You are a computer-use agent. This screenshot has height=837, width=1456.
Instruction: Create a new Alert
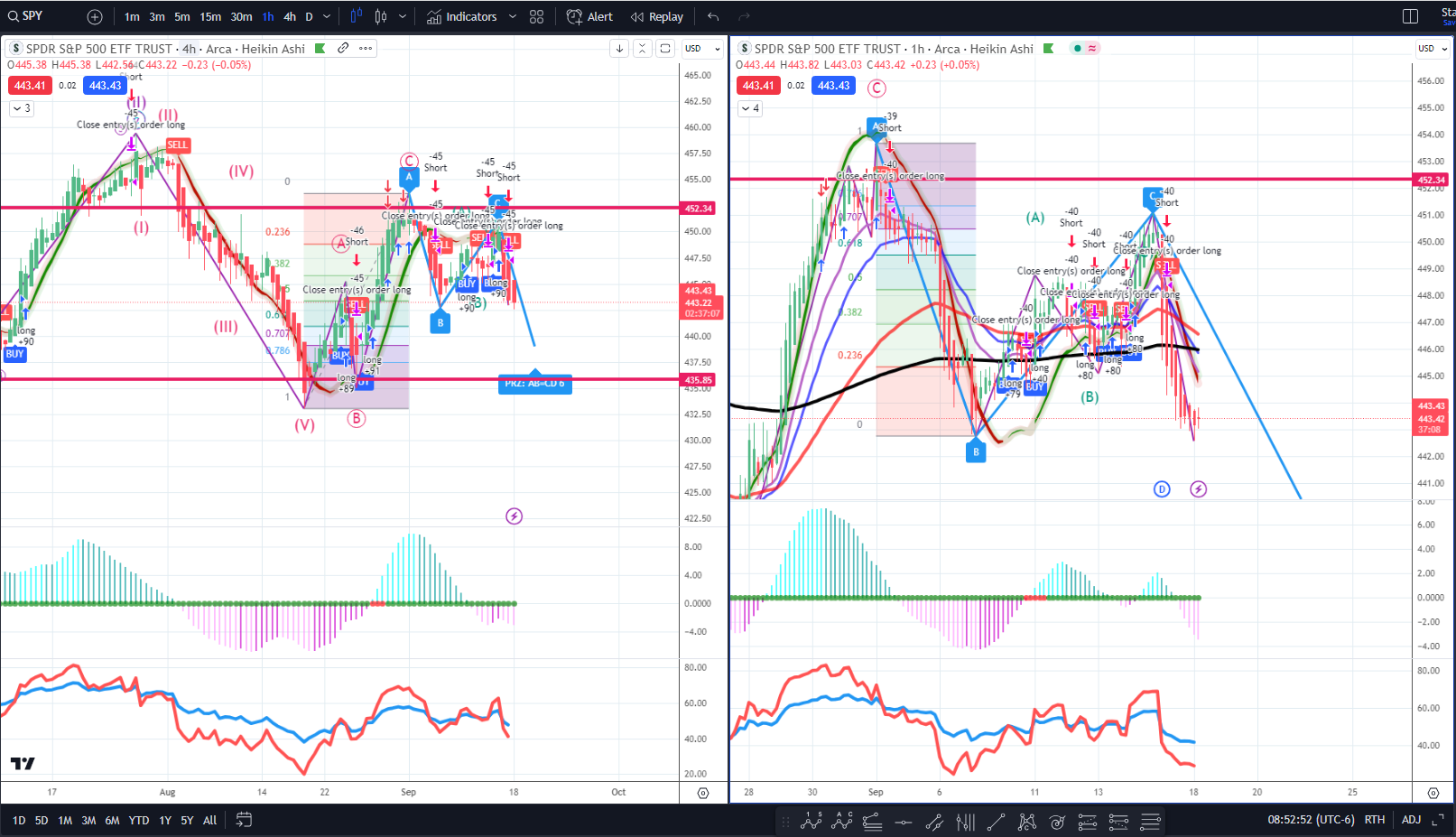(x=589, y=16)
